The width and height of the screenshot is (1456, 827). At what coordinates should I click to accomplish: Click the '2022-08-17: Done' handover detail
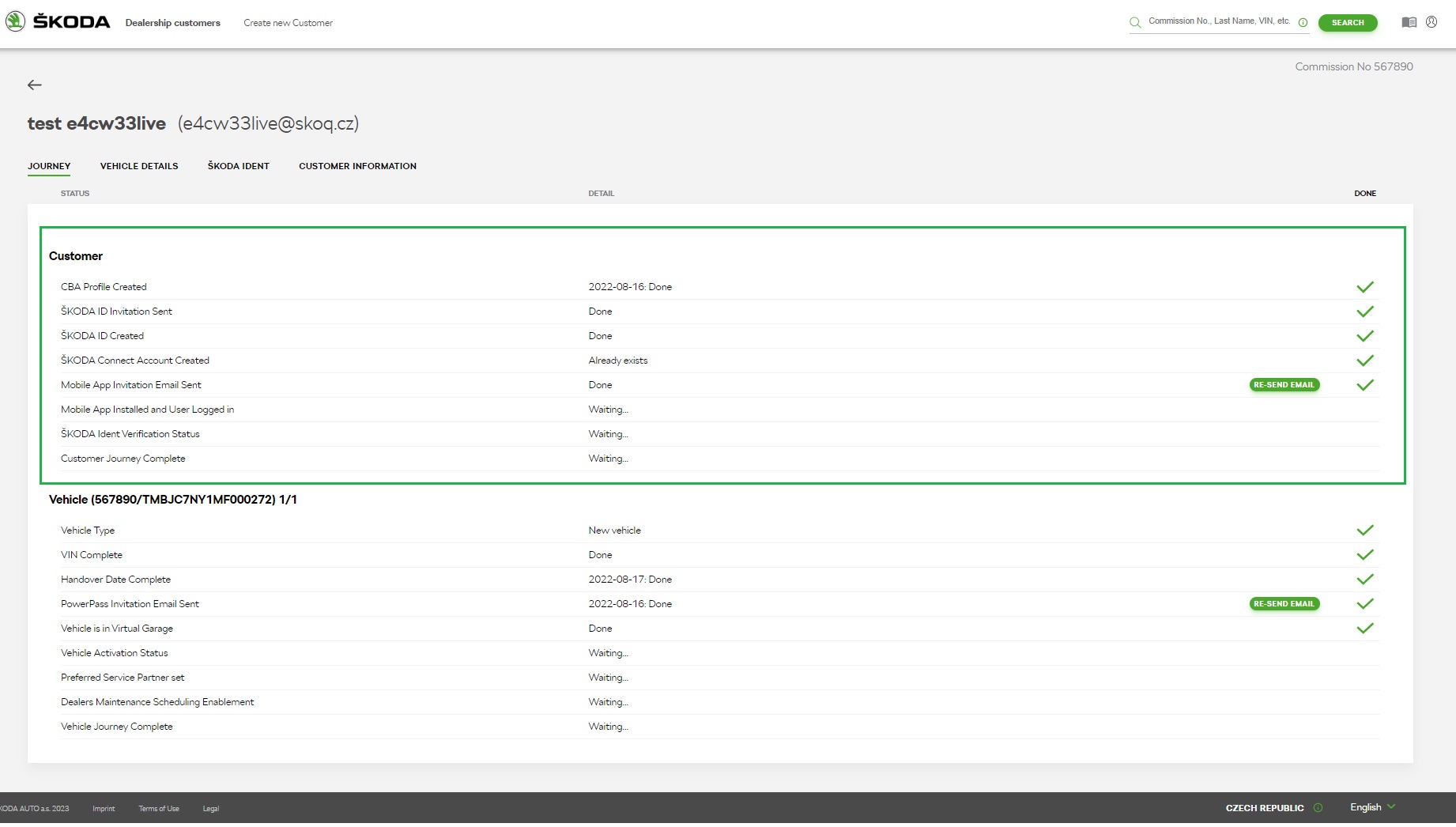point(630,580)
